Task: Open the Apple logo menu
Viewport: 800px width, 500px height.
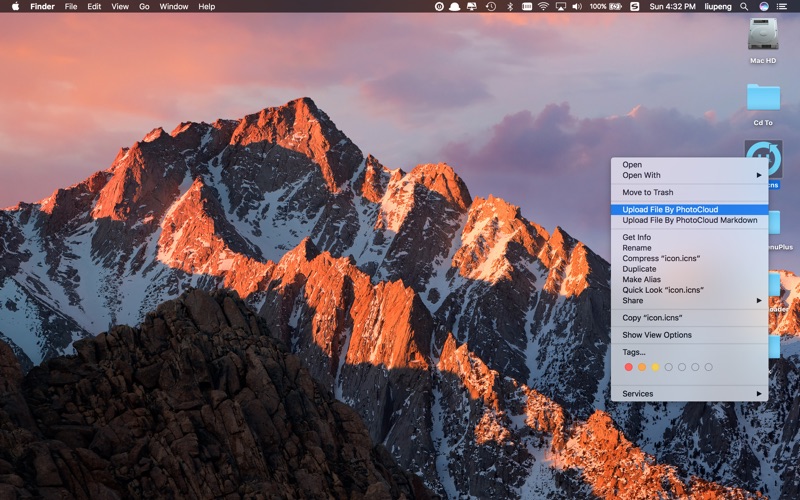Action: coord(15,7)
